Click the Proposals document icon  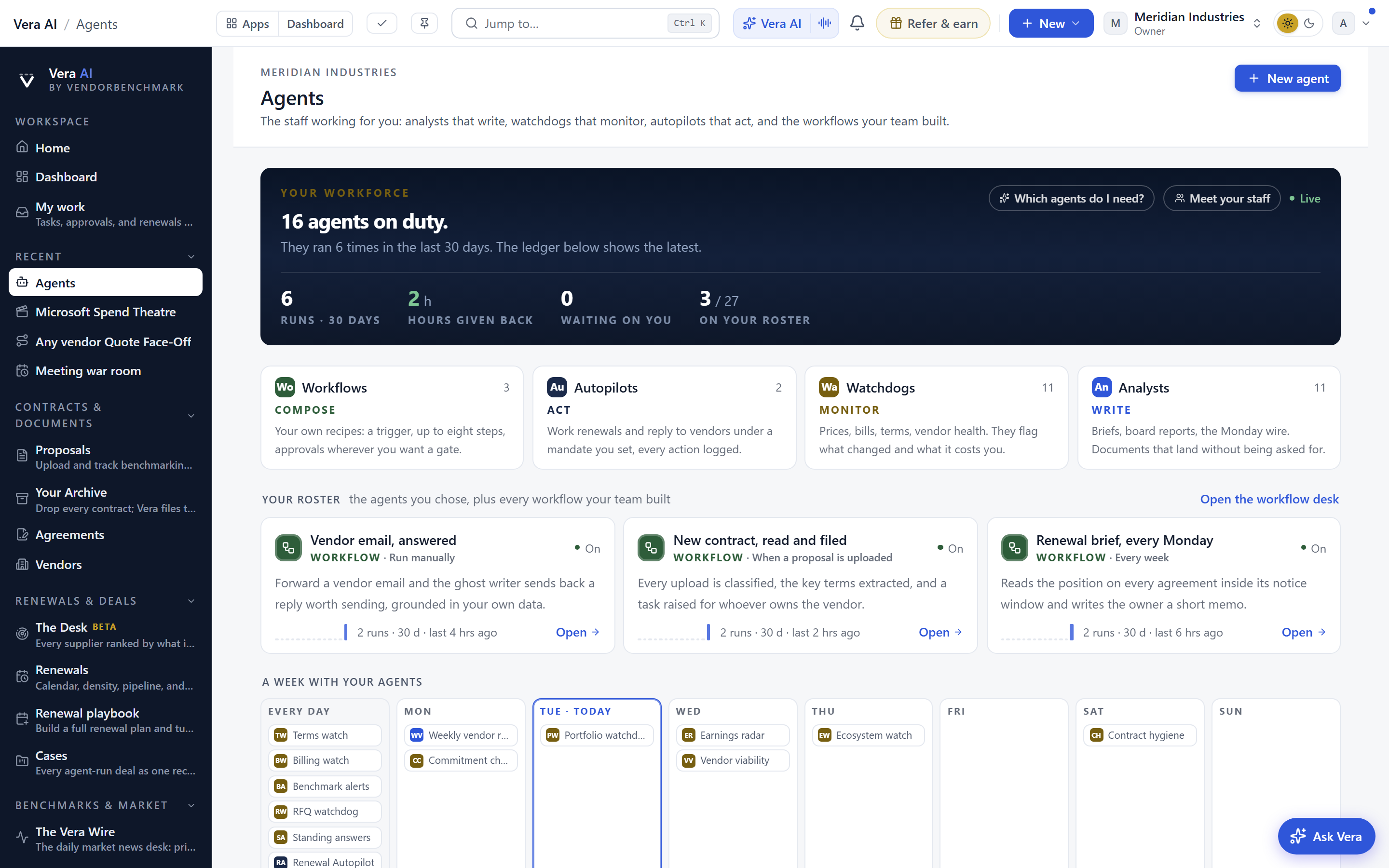coord(22,456)
